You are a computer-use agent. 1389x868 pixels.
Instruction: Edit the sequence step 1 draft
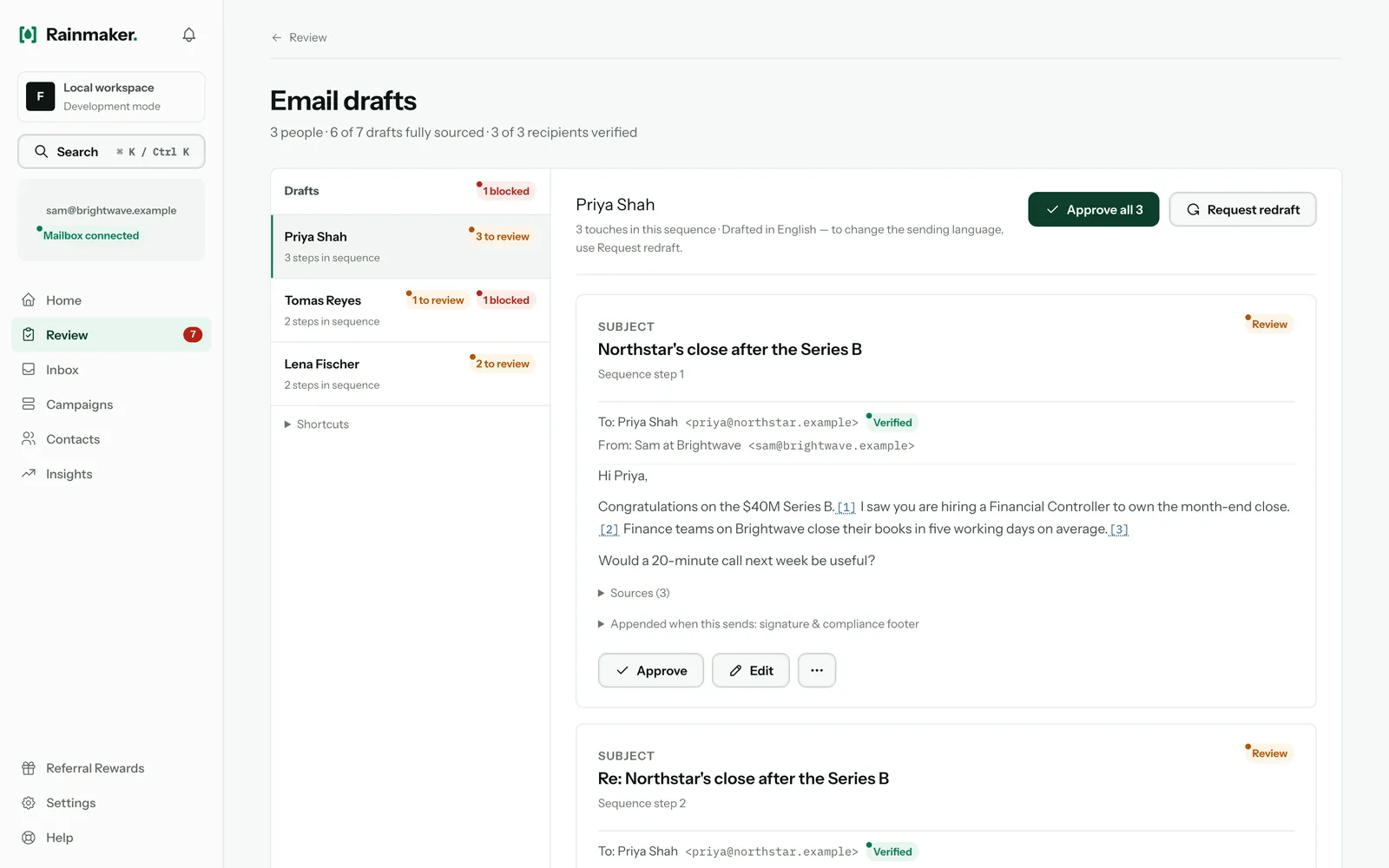point(750,670)
